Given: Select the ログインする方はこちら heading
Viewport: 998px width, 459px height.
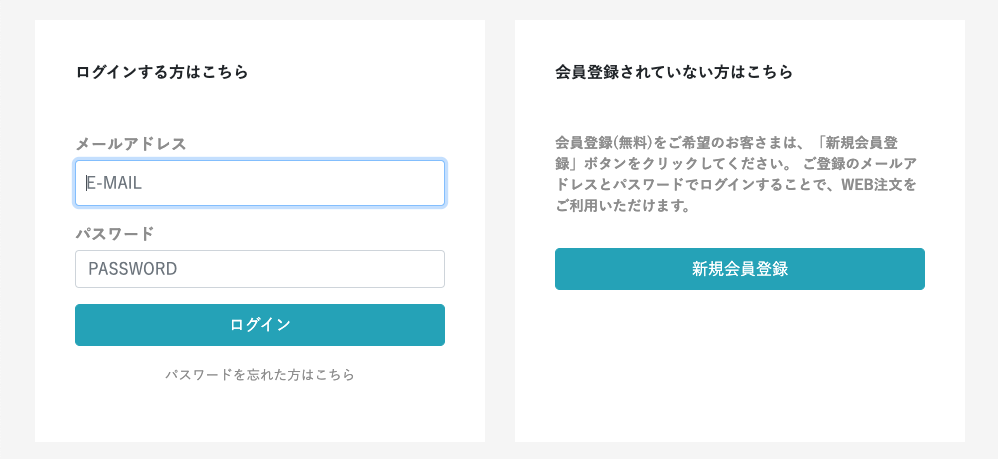Looking at the screenshot, I should 162,72.
